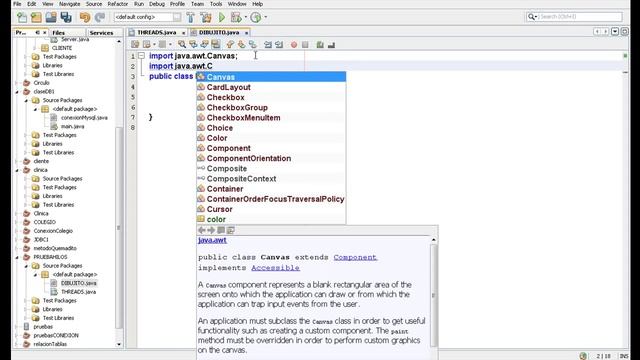Viewport: 640px width, 360px height.
Task: Open the Component superclass link
Action: click(355, 257)
